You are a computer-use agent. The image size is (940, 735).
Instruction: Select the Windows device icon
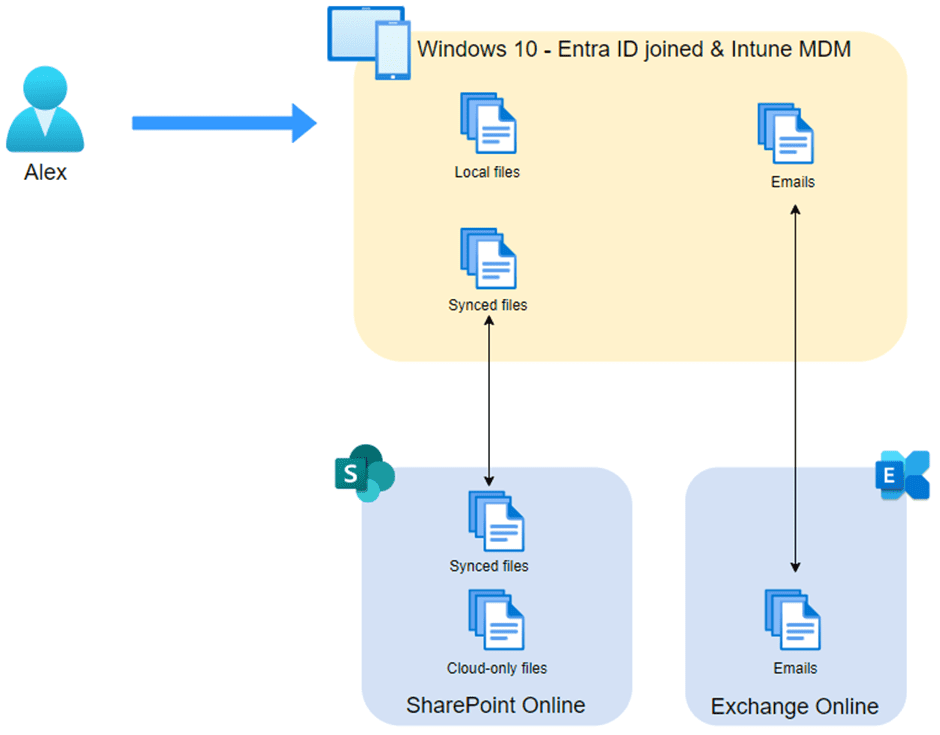click(x=369, y=43)
